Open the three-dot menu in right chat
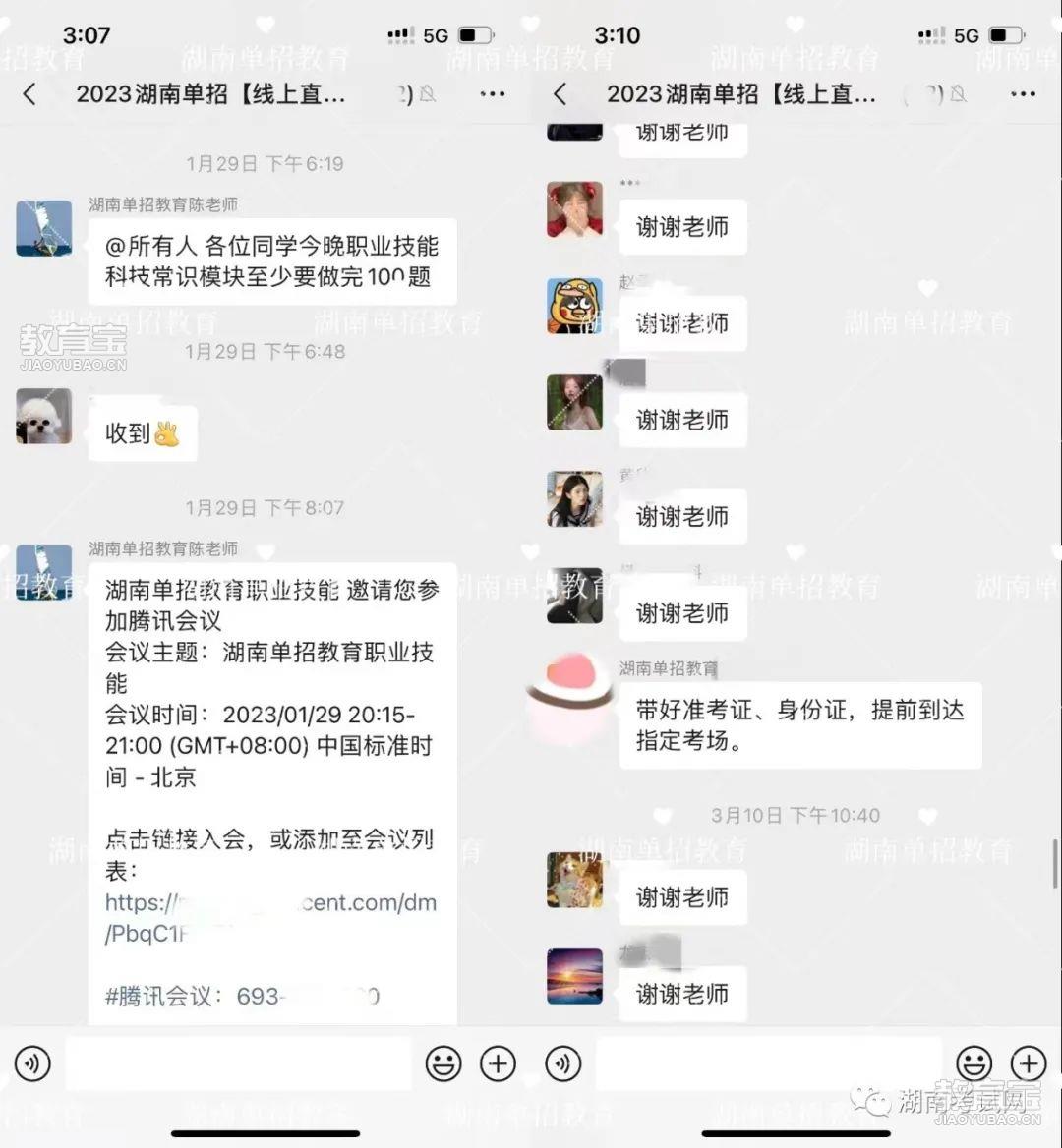 1023,93
